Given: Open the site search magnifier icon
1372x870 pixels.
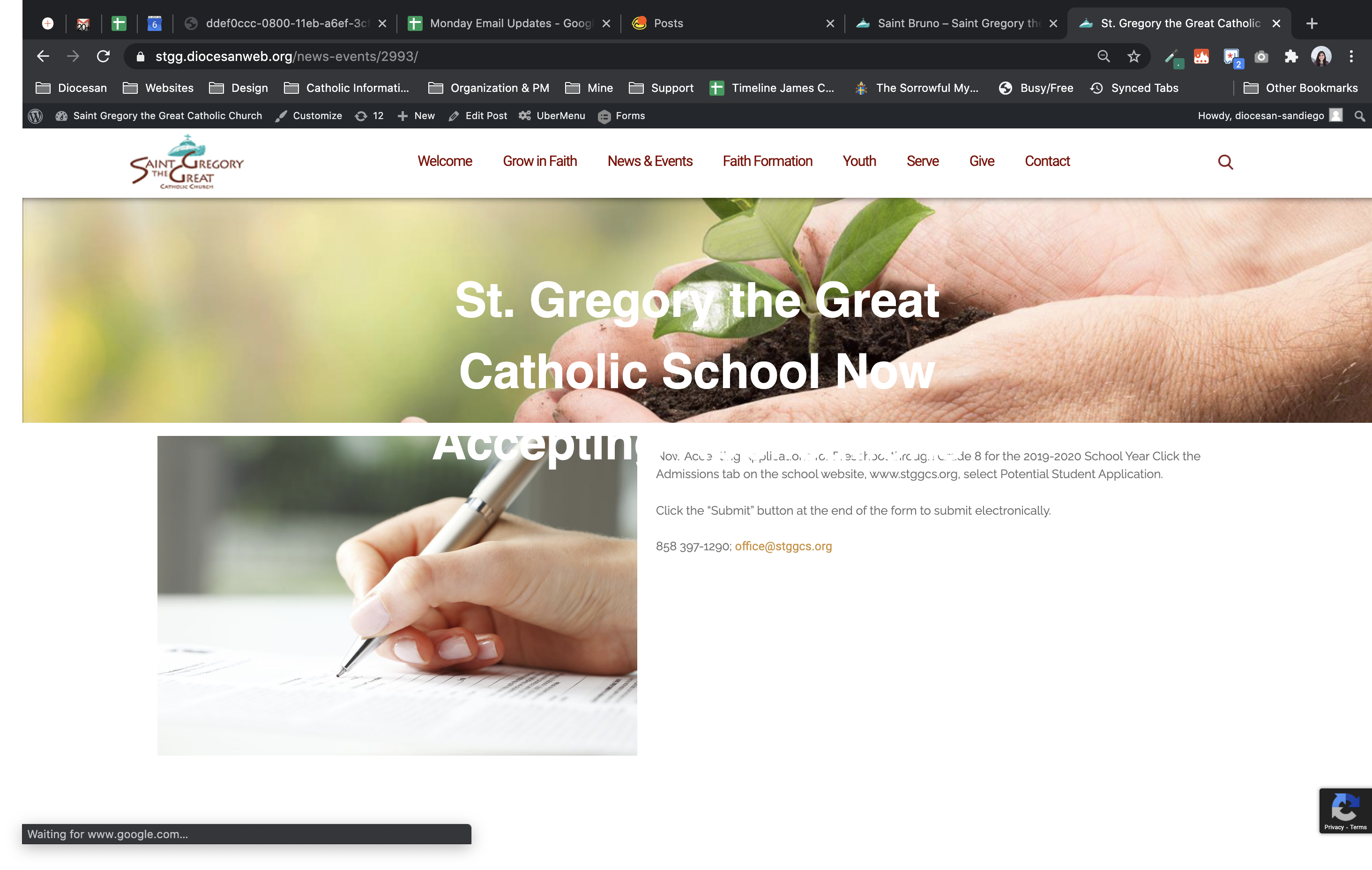Looking at the screenshot, I should 1225,163.
